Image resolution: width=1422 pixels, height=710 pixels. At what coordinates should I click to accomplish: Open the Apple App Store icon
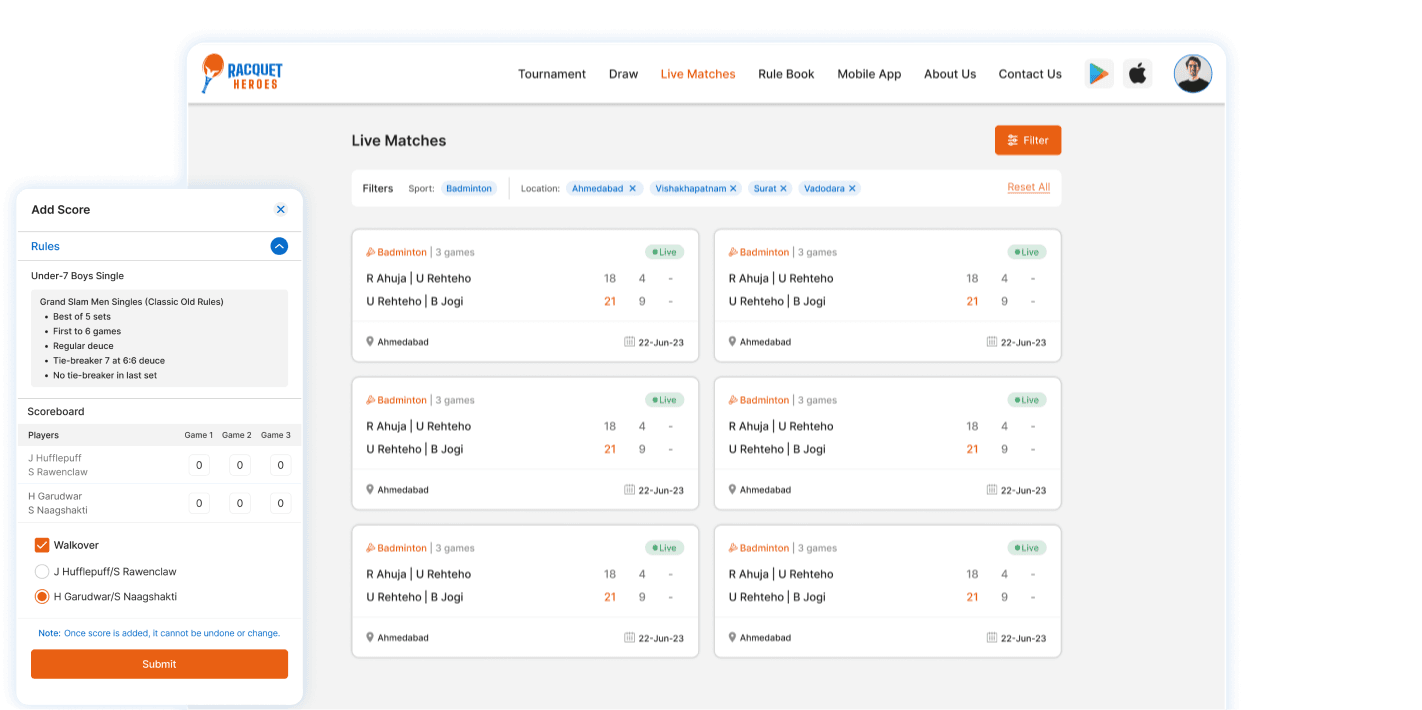1137,74
